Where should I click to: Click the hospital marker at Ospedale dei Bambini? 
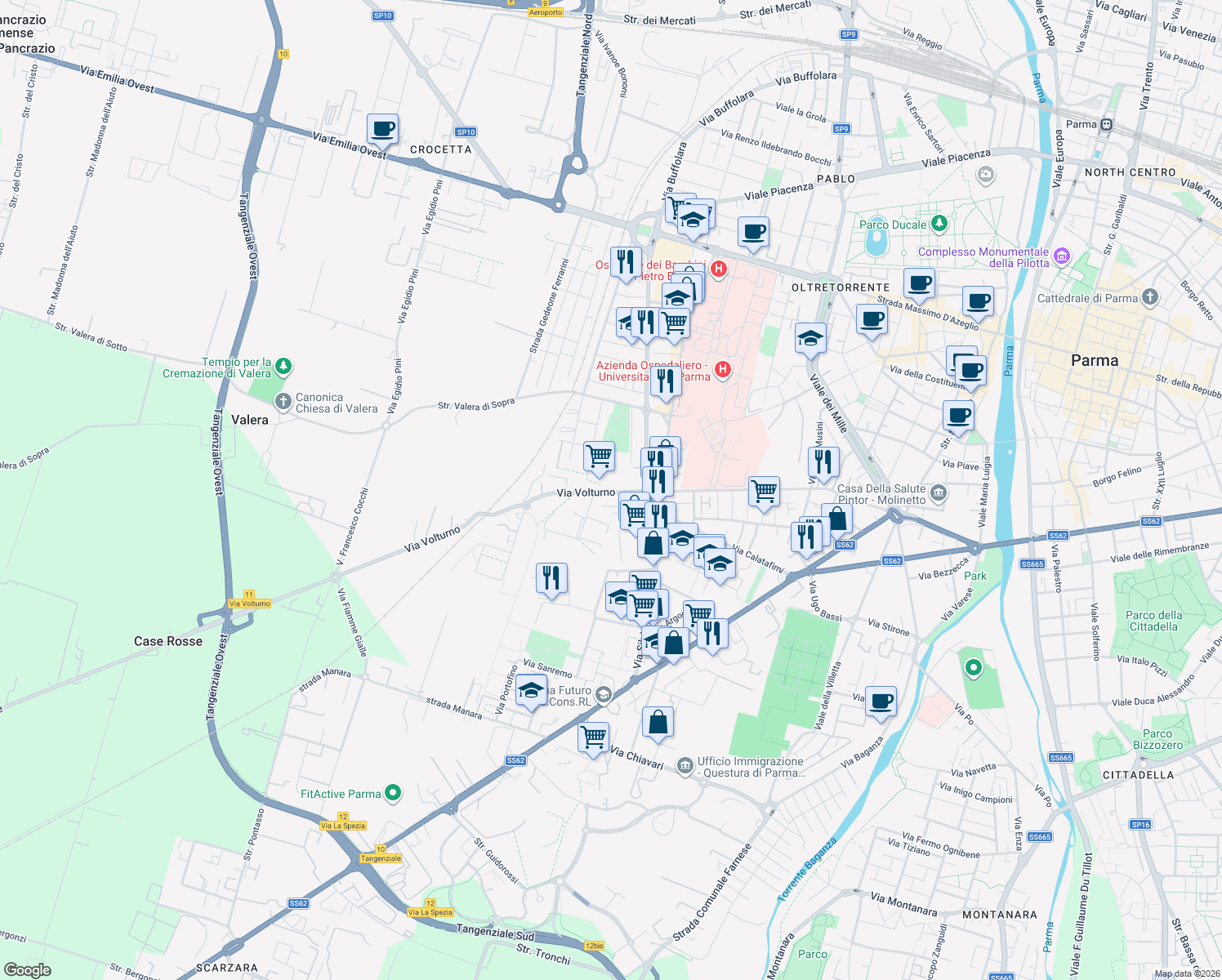coord(719,269)
